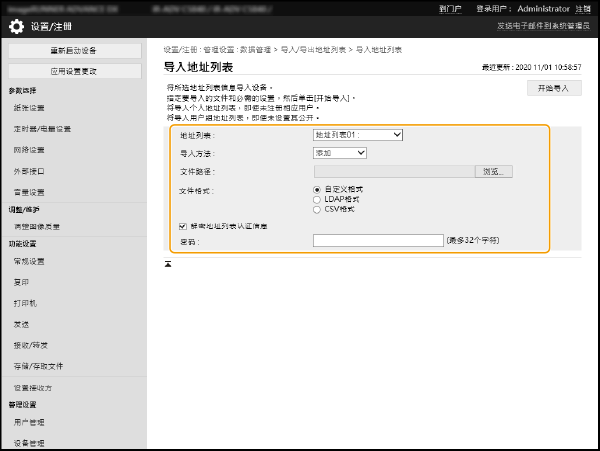Viewport: 600px width, 451px height.
Task: Click the settings gear icon in header
Action: (x=16, y=26)
